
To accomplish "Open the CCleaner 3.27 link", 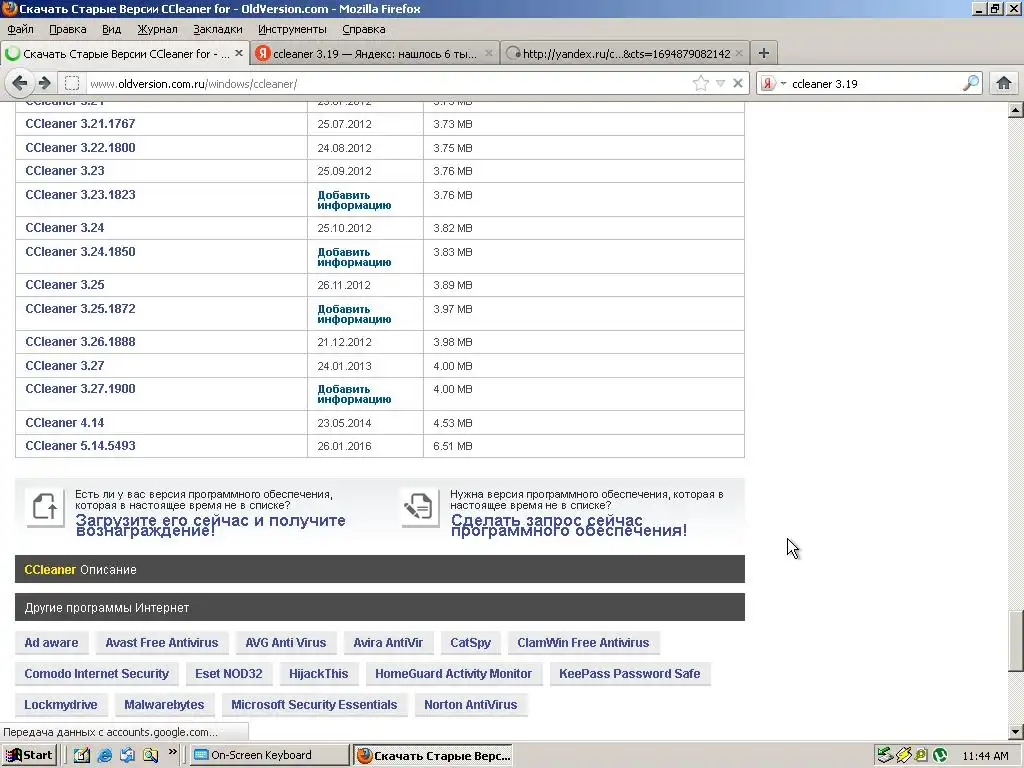I will (65, 366).
